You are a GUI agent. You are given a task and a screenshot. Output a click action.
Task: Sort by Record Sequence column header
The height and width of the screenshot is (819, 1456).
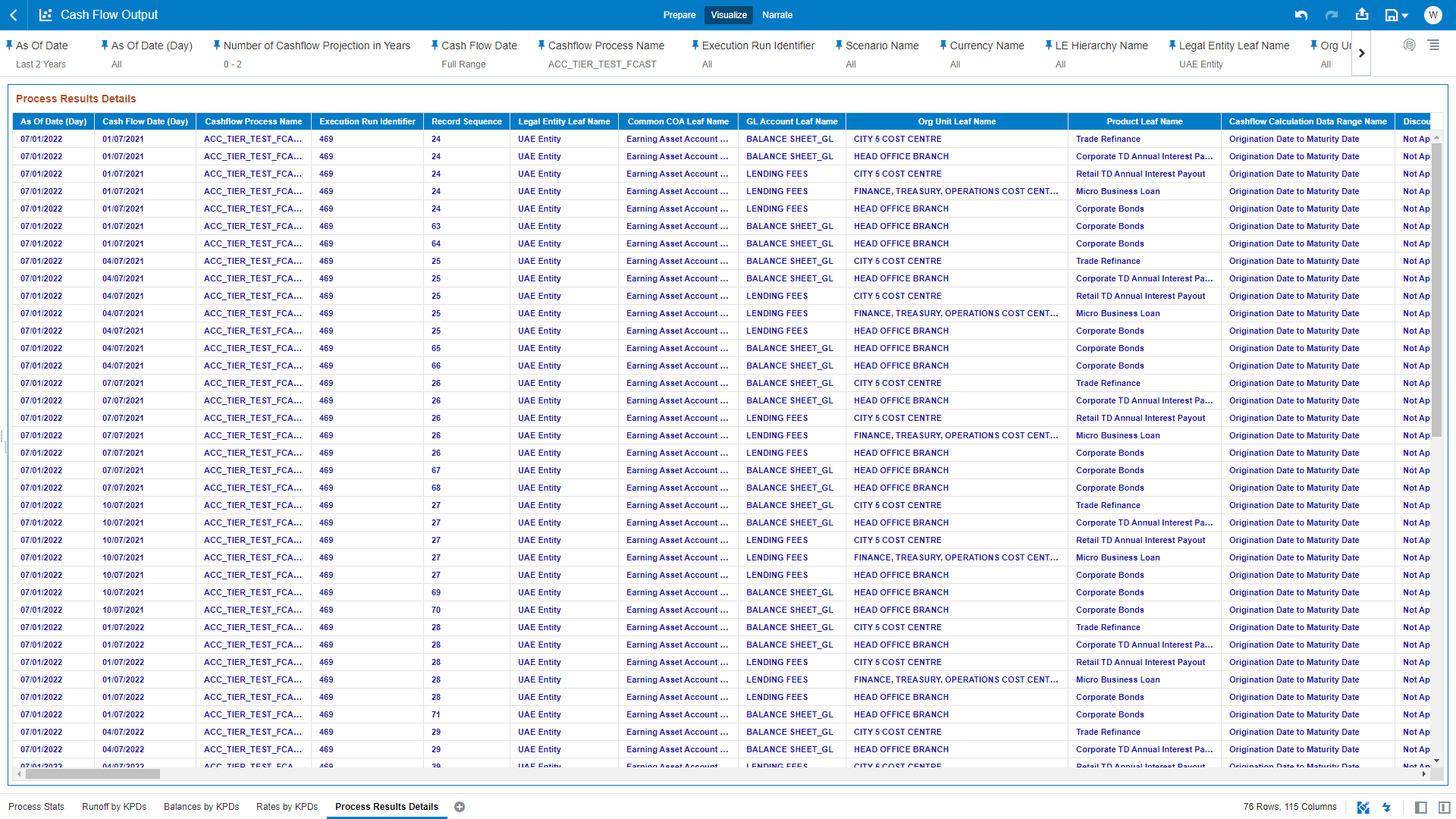click(x=466, y=121)
